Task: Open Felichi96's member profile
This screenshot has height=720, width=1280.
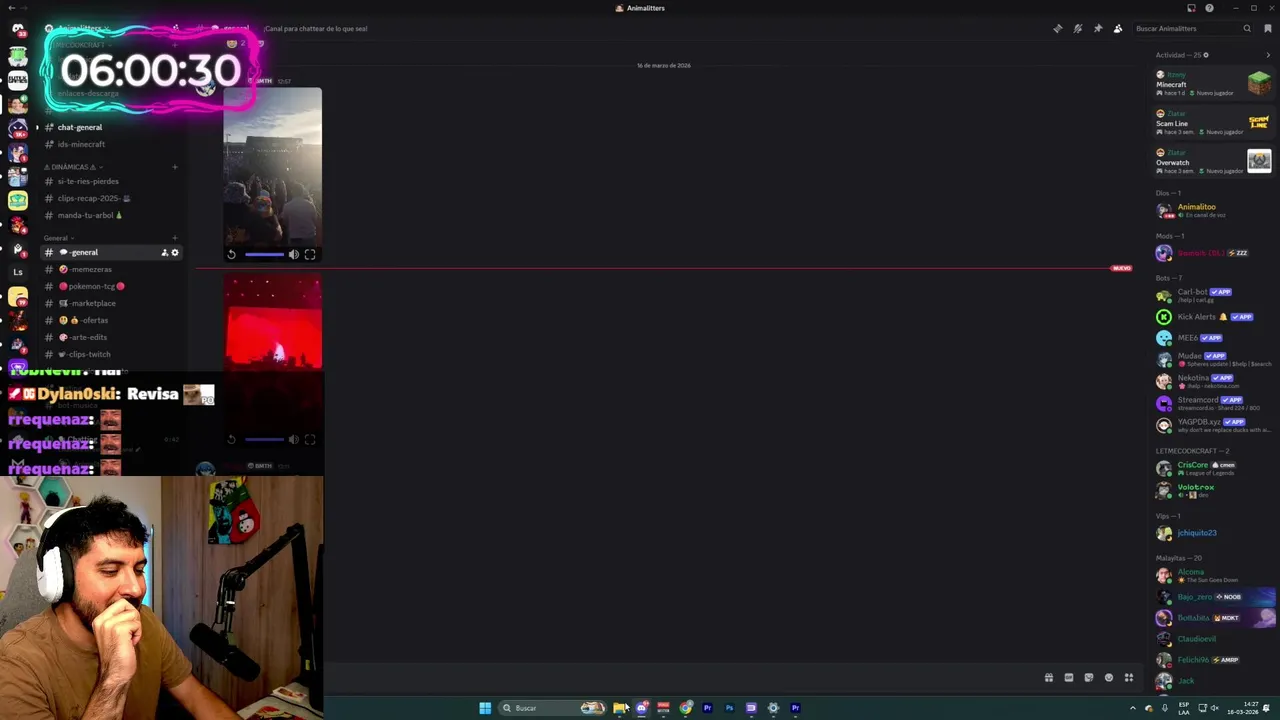Action: [x=1213, y=660]
